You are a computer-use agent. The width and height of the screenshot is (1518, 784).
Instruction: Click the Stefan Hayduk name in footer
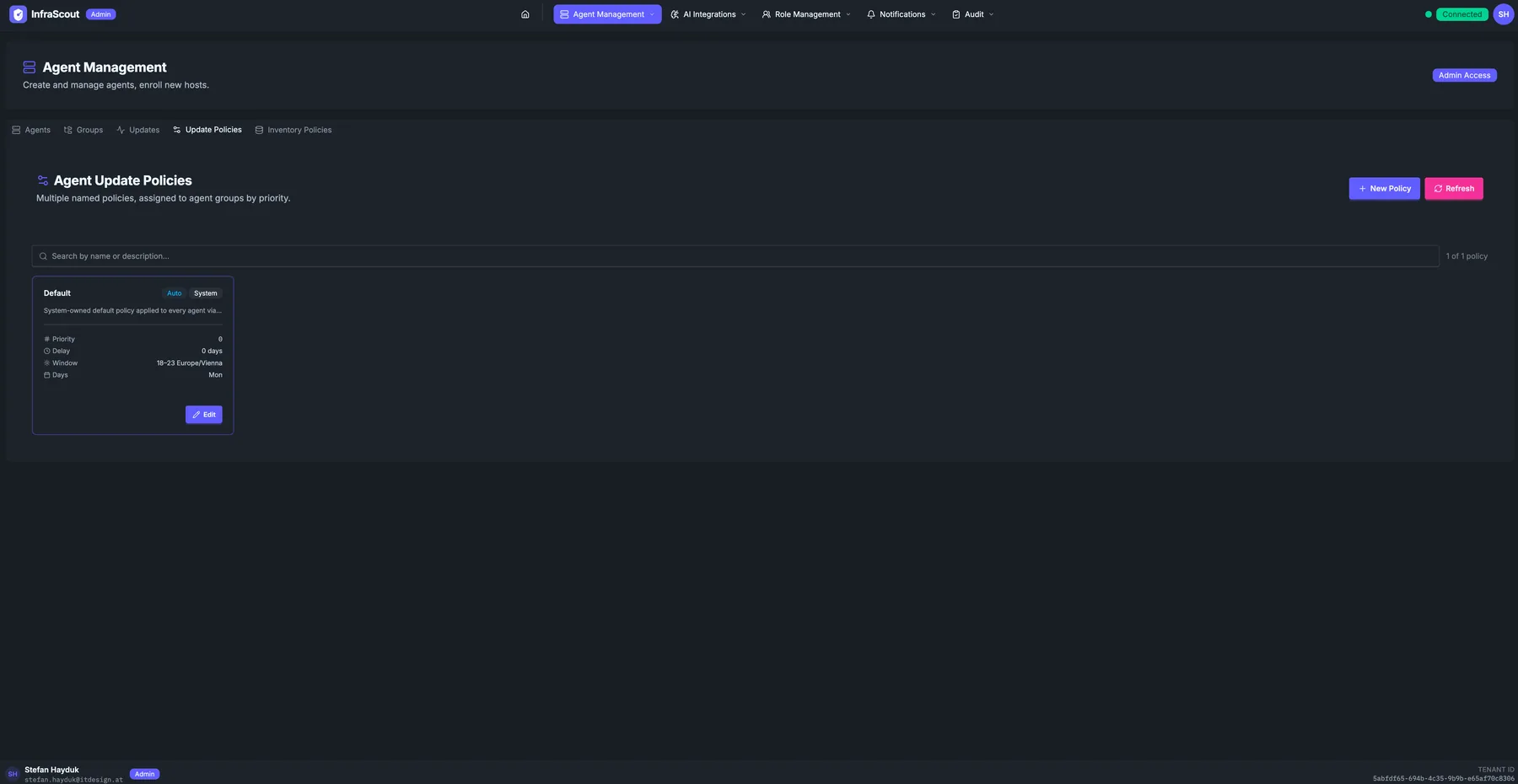[x=51, y=770]
